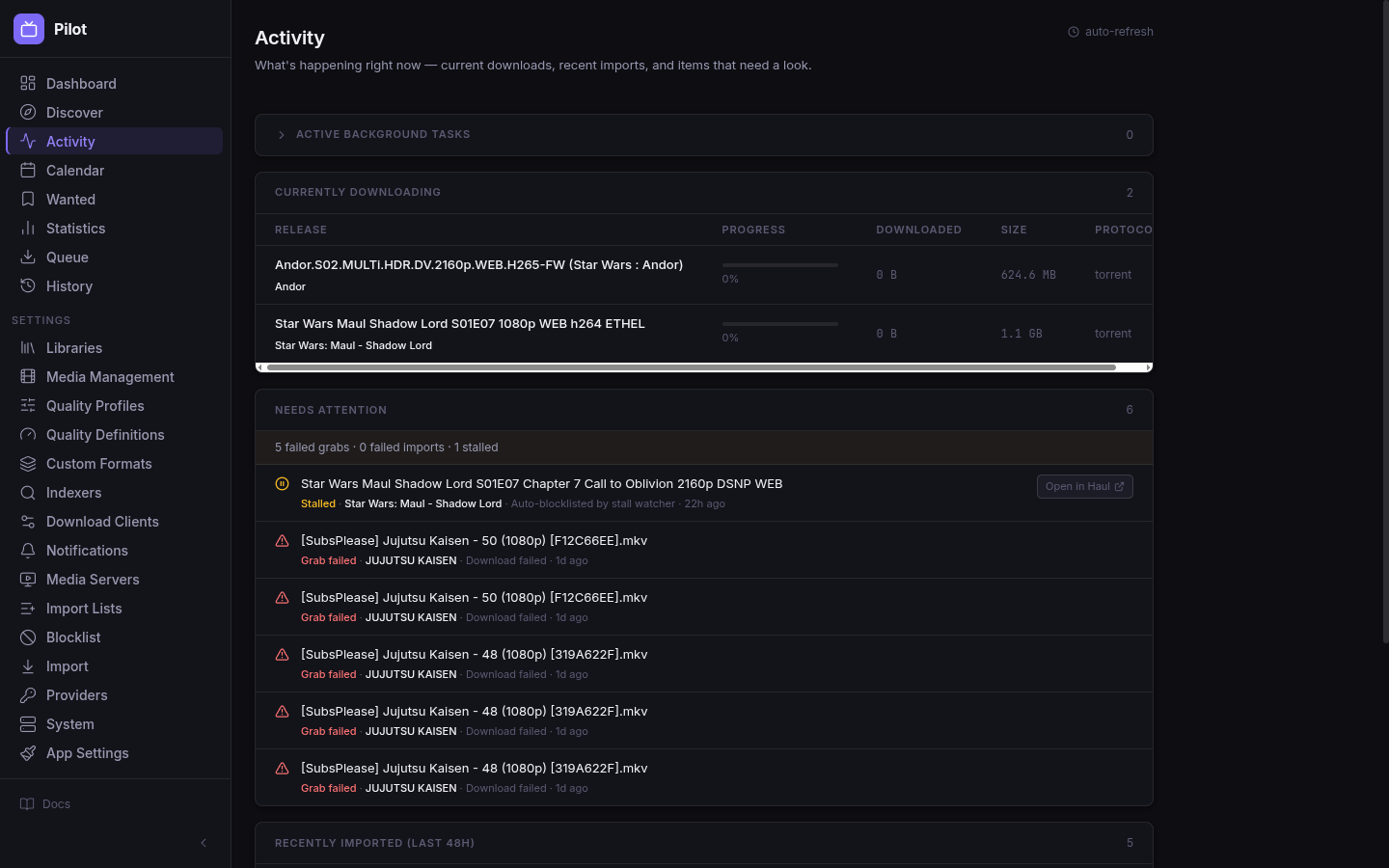This screenshot has height=868, width=1389.
Task: Go to Discover in the sidebar
Action: pyautogui.click(x=114, y=113)
